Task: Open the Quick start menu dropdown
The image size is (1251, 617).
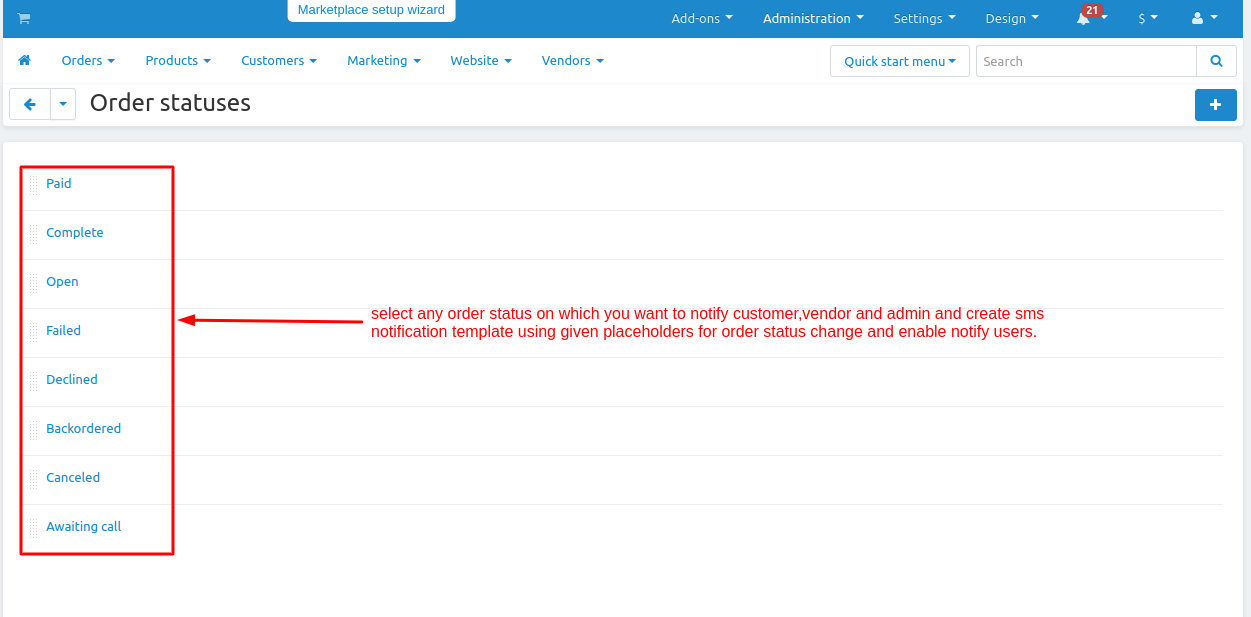Action: tap(900, 61)
